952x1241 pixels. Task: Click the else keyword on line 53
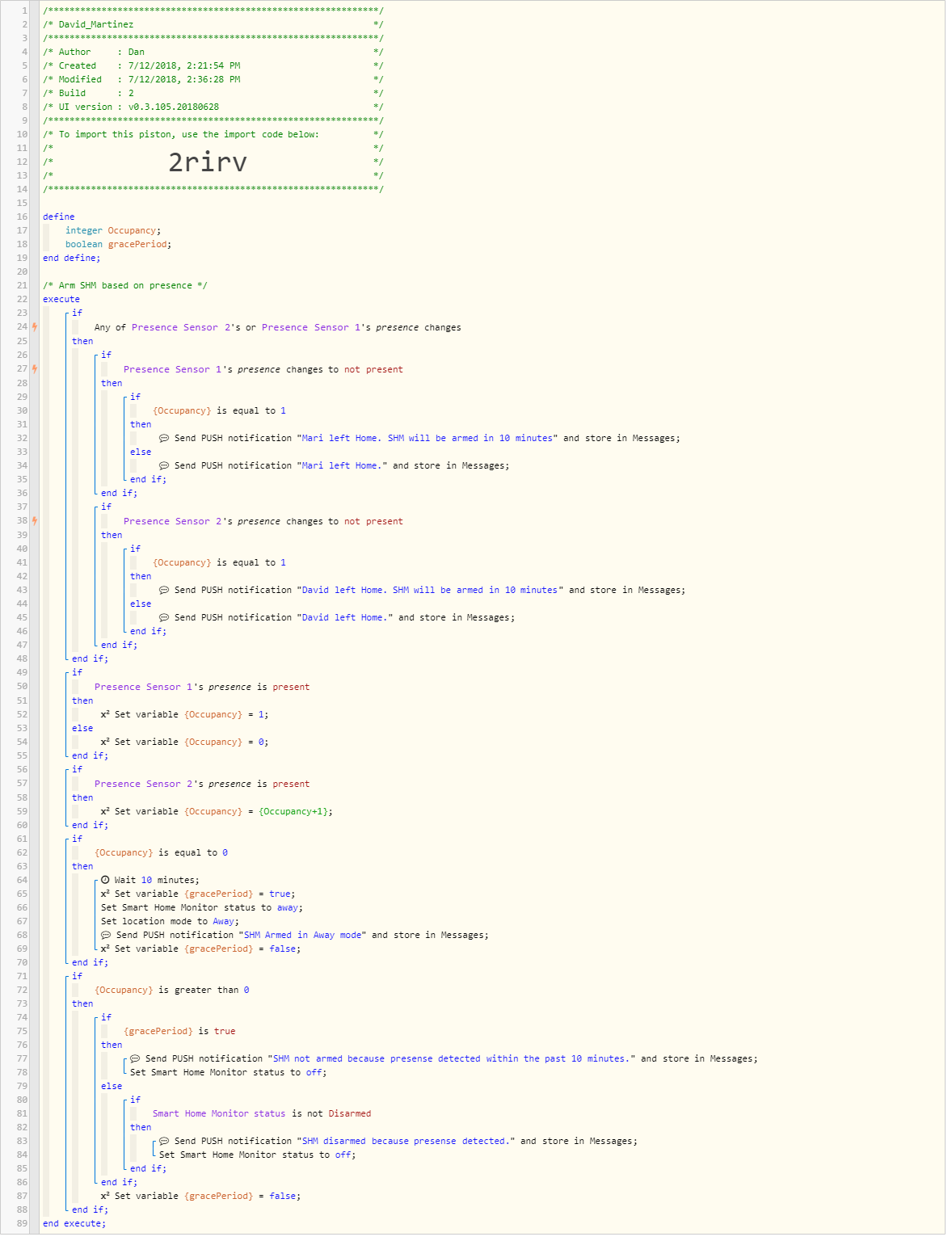pos(82,728)
